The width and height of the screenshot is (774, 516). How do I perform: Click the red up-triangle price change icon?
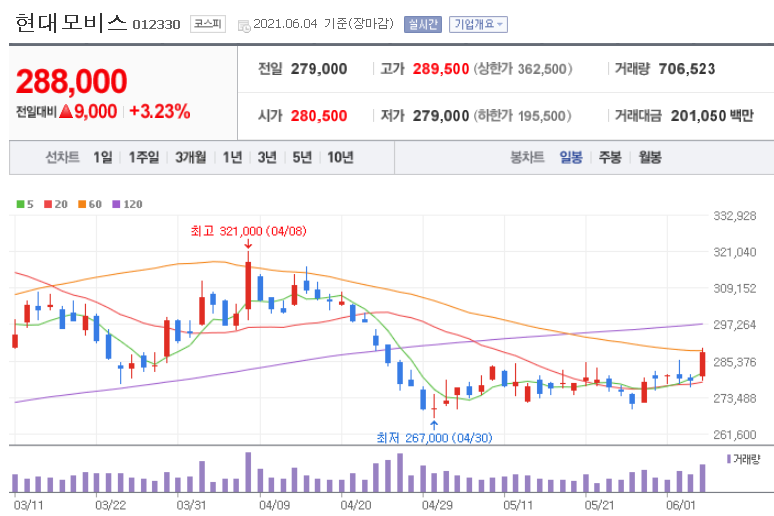pyautogui.click(x=66, y=112)
